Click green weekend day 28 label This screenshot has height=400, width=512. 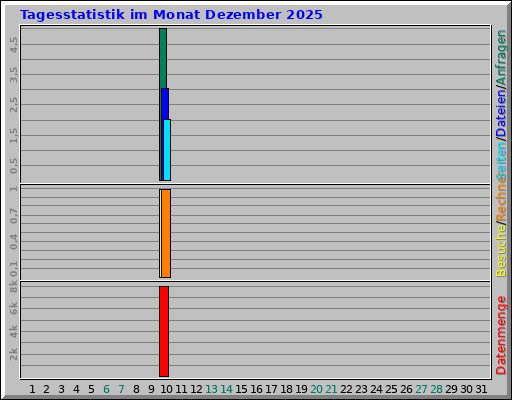pos(436,389)
